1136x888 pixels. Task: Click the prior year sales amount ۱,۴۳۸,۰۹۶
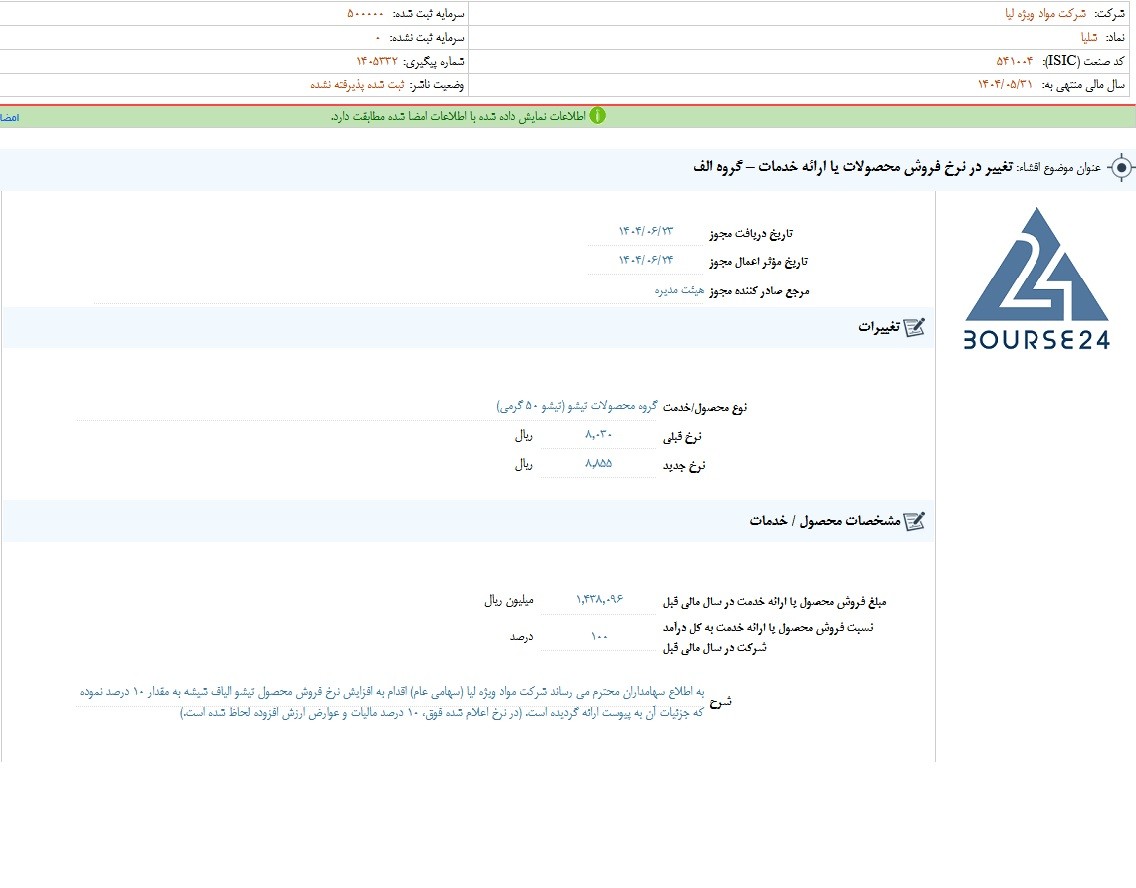(x=599, y=599)
